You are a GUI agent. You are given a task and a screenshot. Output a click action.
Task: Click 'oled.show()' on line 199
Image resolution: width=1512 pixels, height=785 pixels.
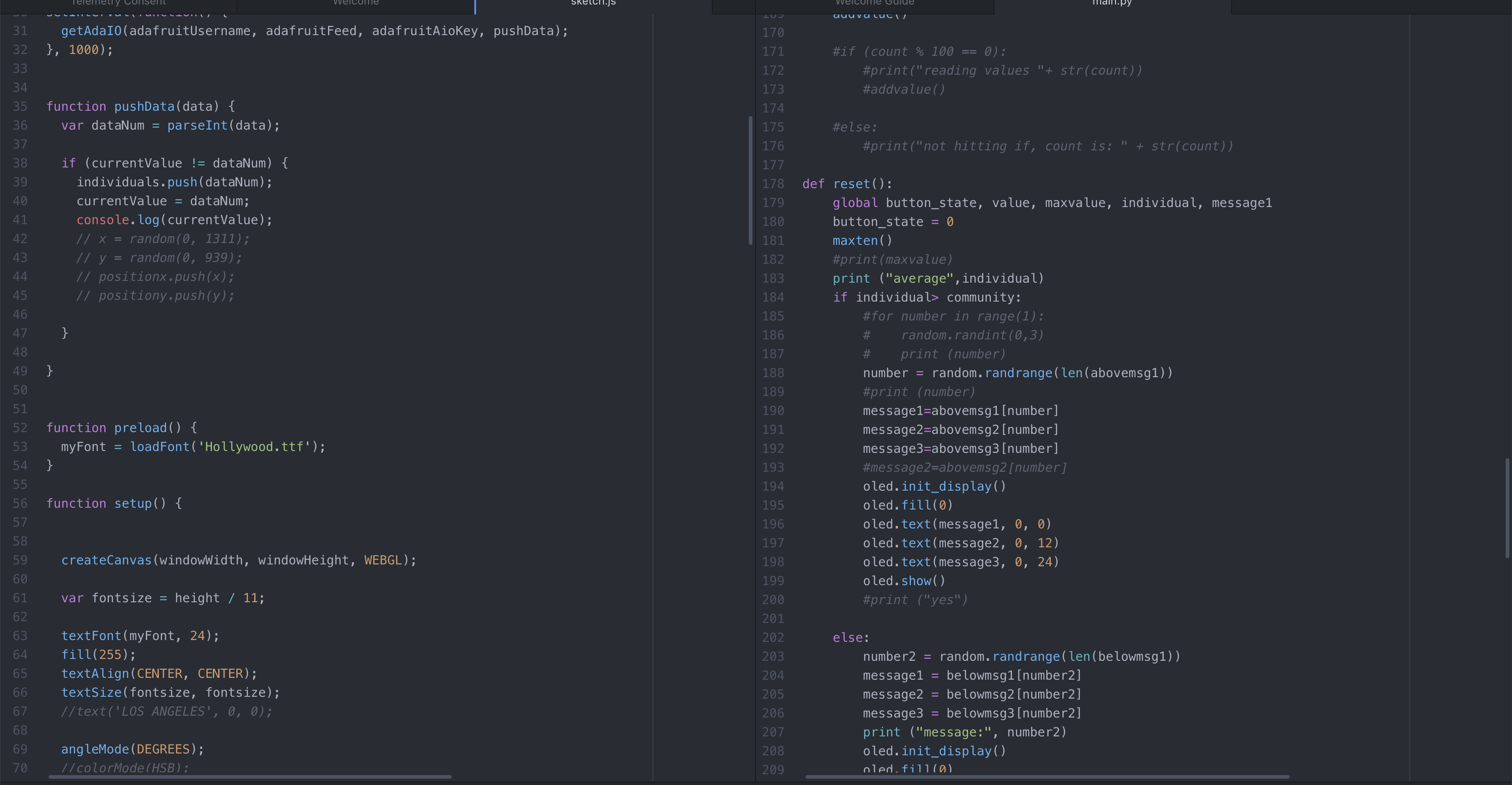tap(904, 581)
